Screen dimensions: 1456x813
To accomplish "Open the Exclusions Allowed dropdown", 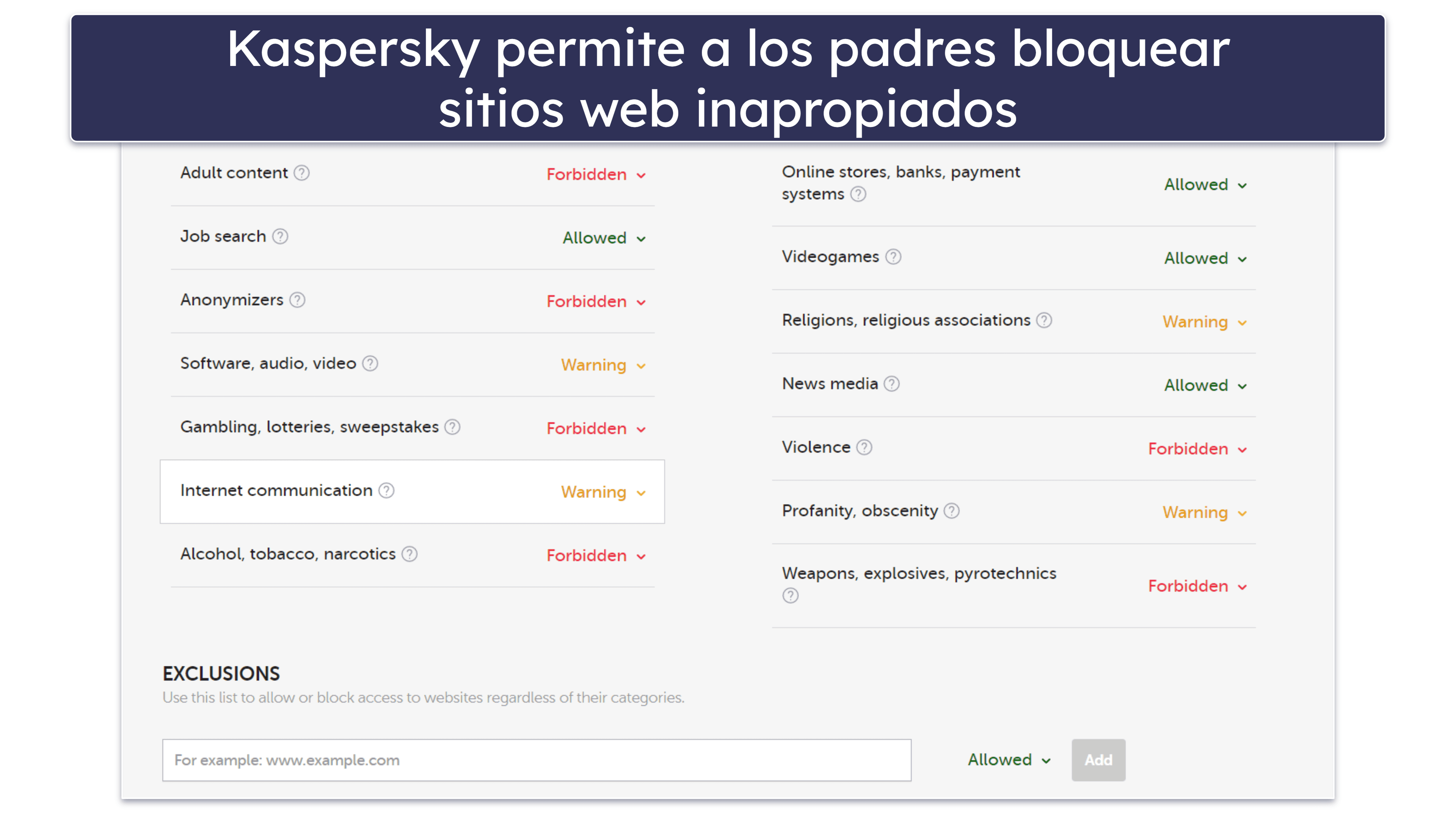I will click(x=1009, y=760).
